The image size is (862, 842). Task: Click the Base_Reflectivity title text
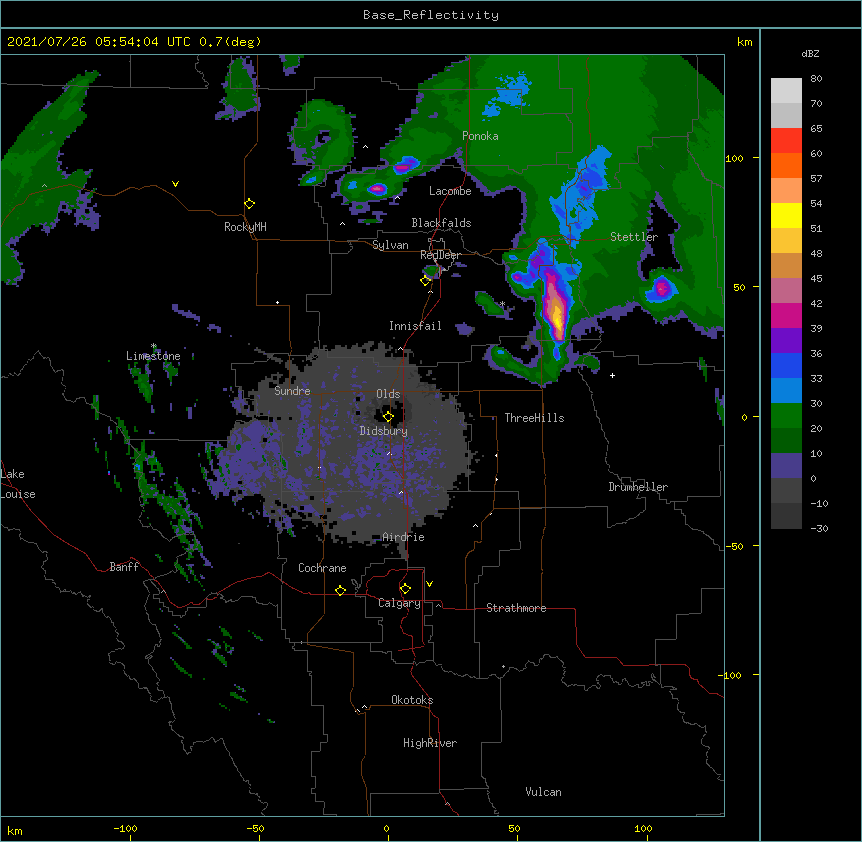[x=431, y=15]
